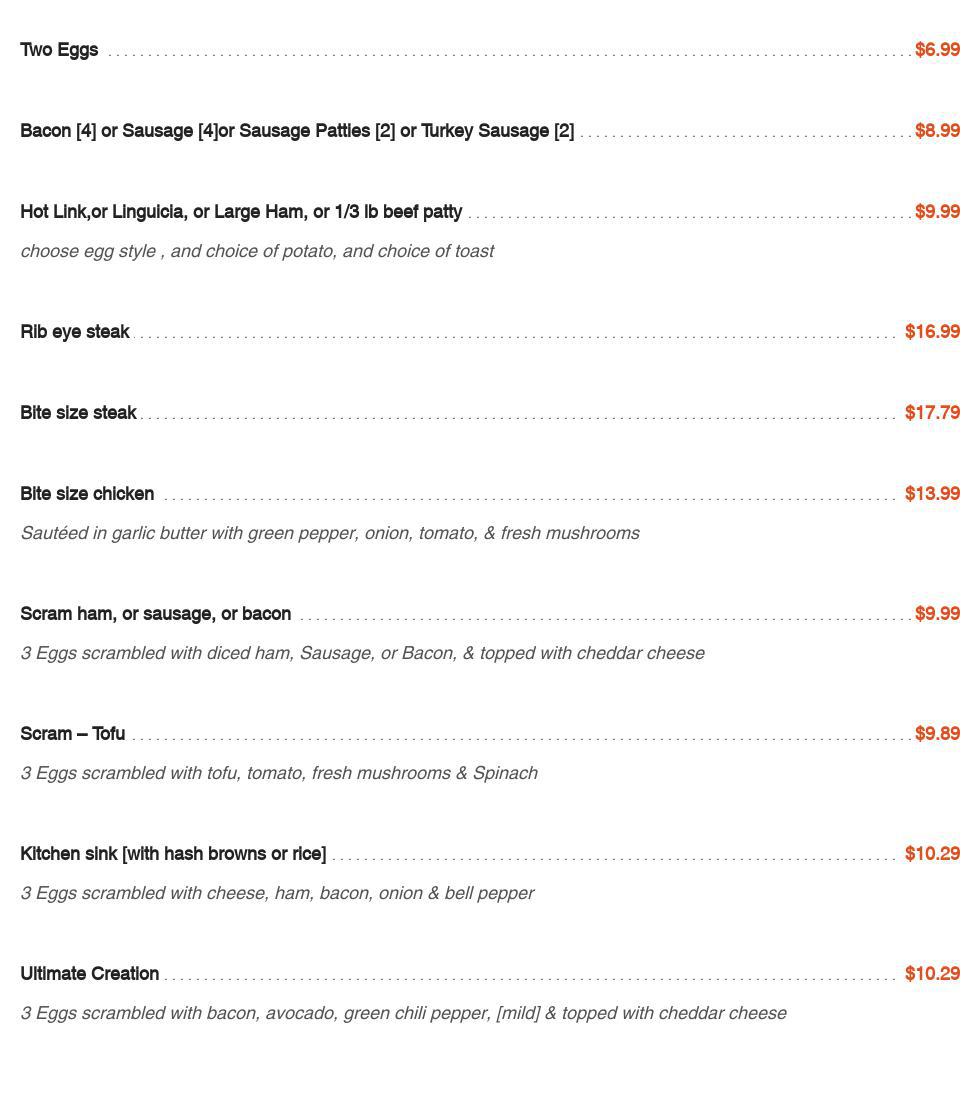Click the choose egg style description text
The image size is (965, 1119).
click(x=257, y=251)
